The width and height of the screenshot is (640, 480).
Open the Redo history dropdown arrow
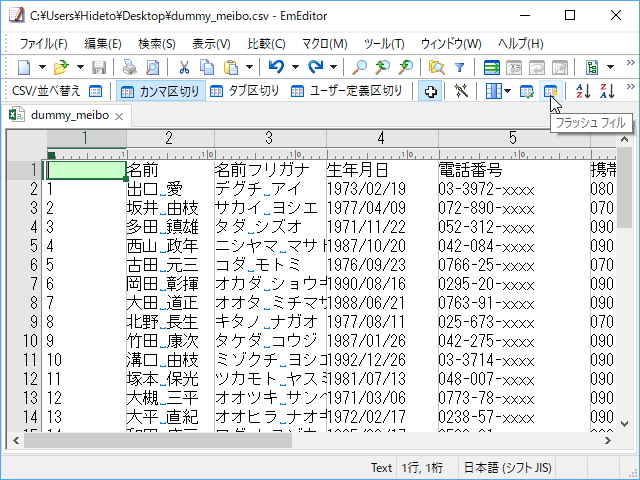pyautogui.click(x=333, y=67)
